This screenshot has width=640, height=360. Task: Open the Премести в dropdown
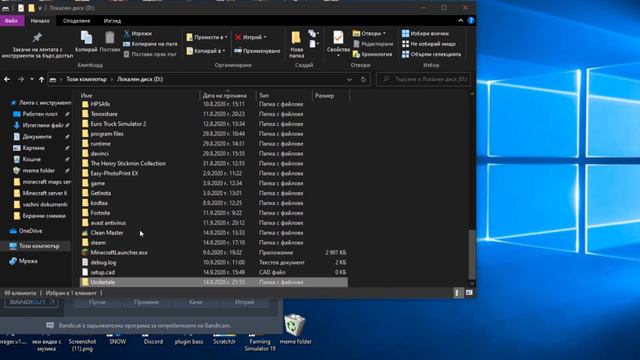click(x=207, y=37)
